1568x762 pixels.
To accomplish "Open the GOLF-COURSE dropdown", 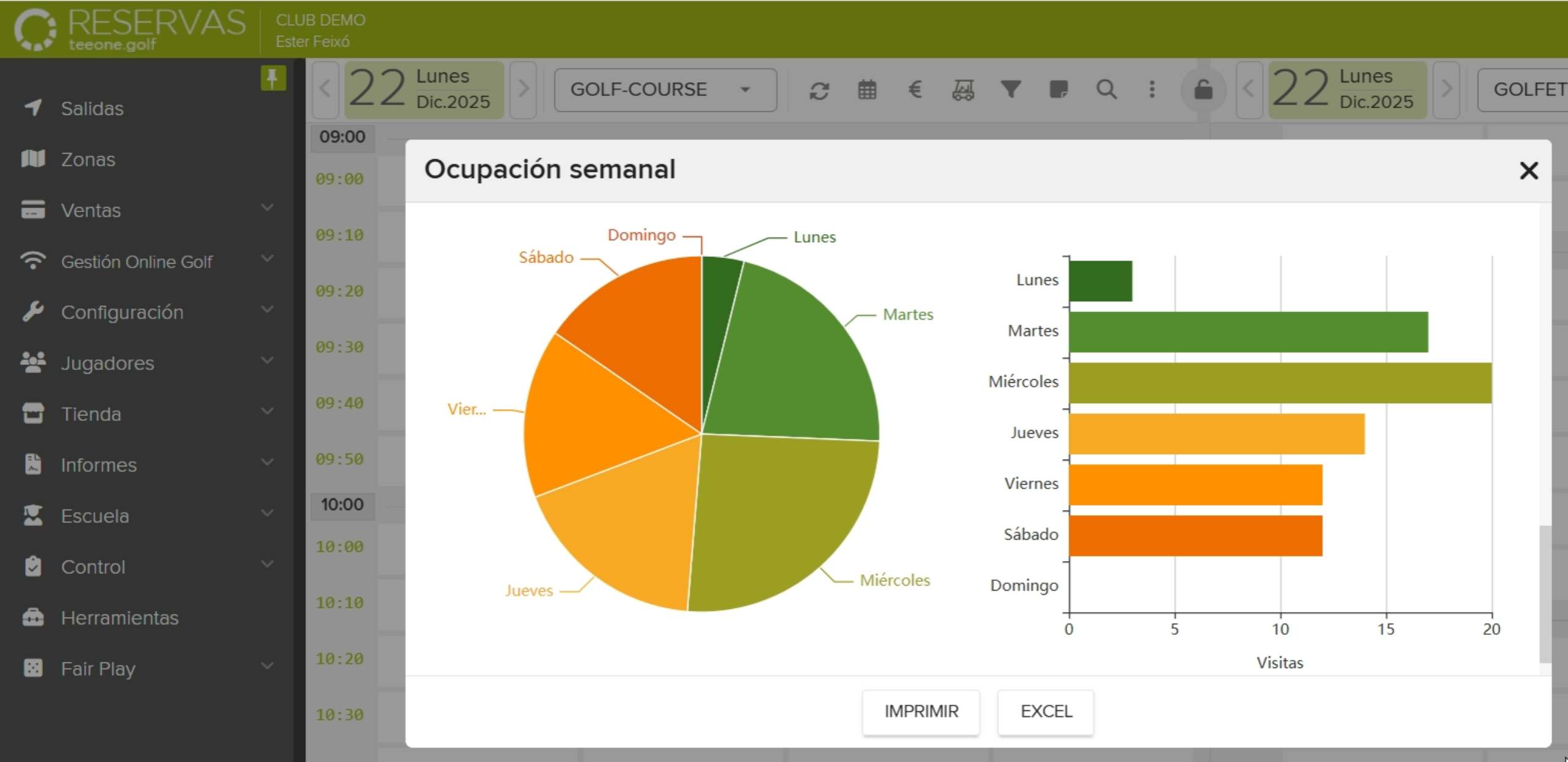I will [x=665, y=90].
